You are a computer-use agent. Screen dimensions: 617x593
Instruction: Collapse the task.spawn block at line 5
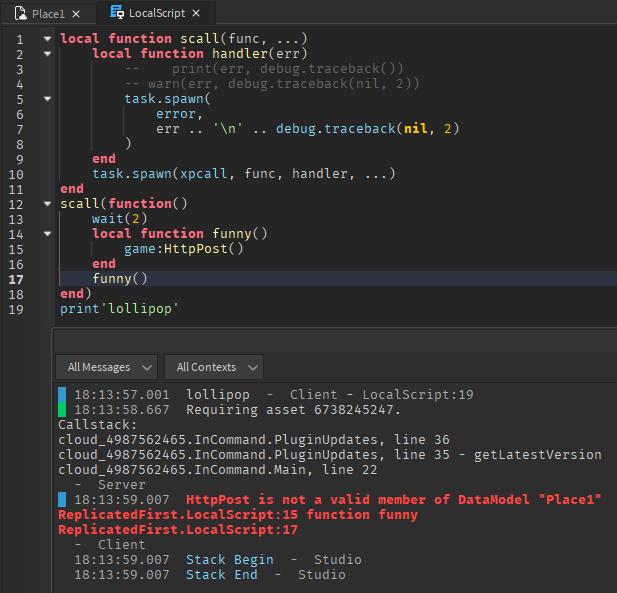click(48, 99)
